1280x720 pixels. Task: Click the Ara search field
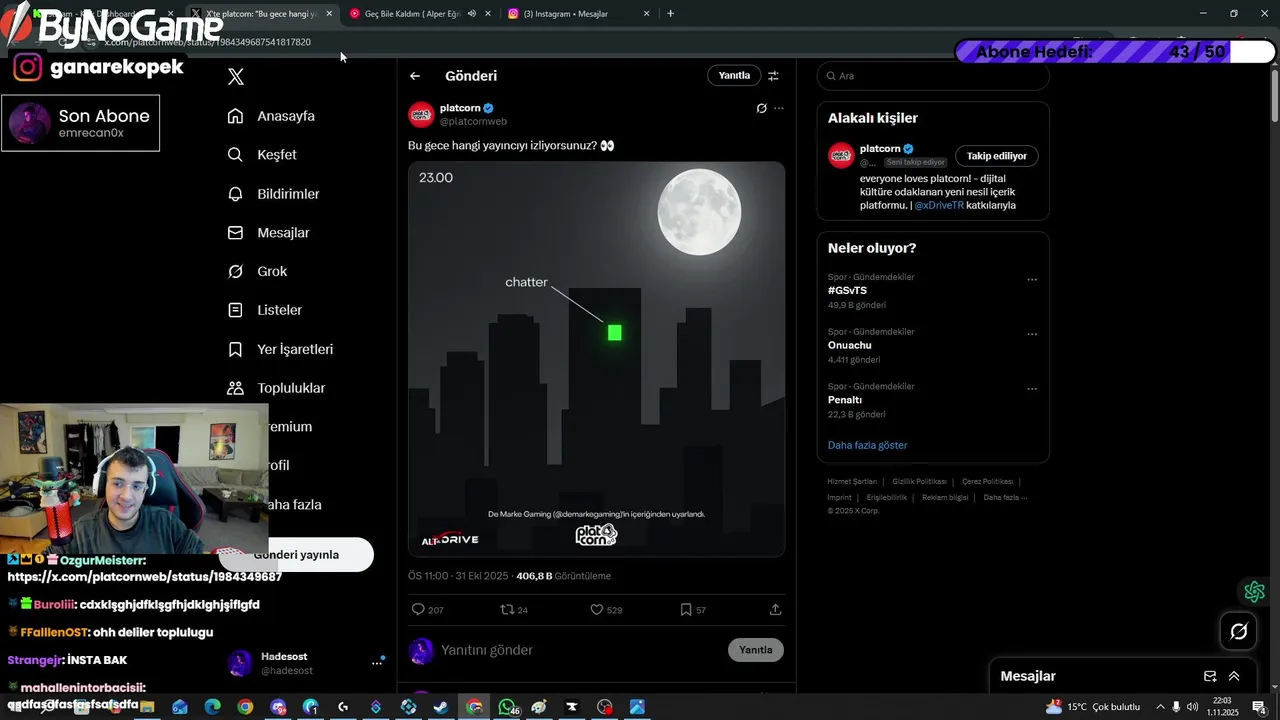coord(933,76)
